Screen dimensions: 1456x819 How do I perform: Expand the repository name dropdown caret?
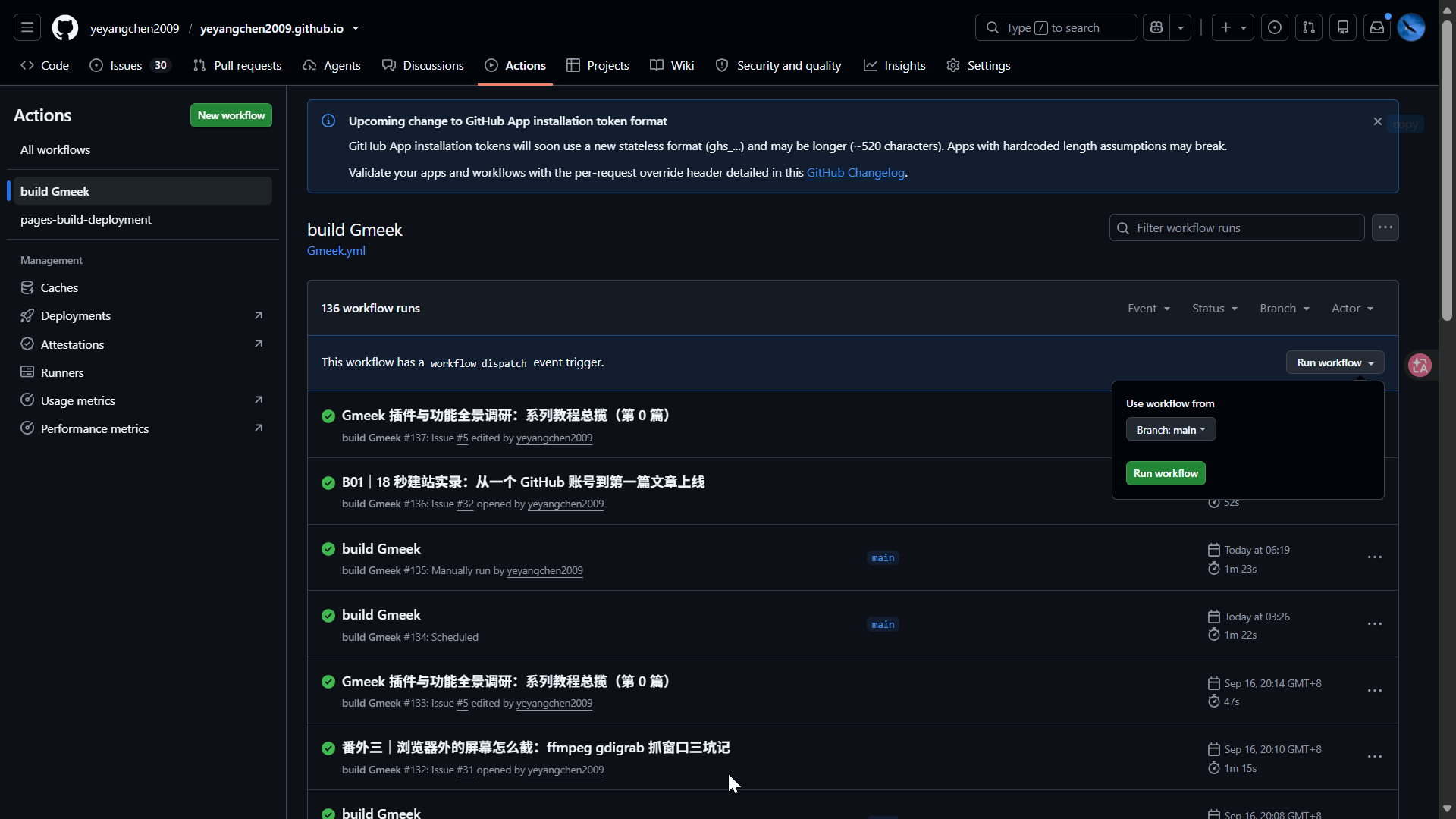(x=356, y=29)
